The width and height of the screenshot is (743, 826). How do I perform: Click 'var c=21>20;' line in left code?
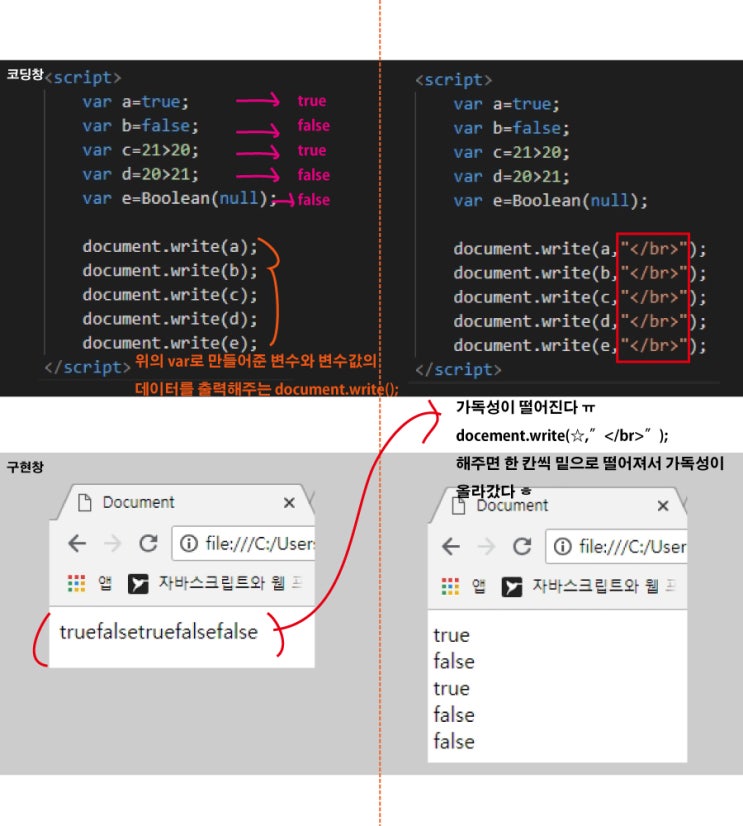click(x=140, y=150)
